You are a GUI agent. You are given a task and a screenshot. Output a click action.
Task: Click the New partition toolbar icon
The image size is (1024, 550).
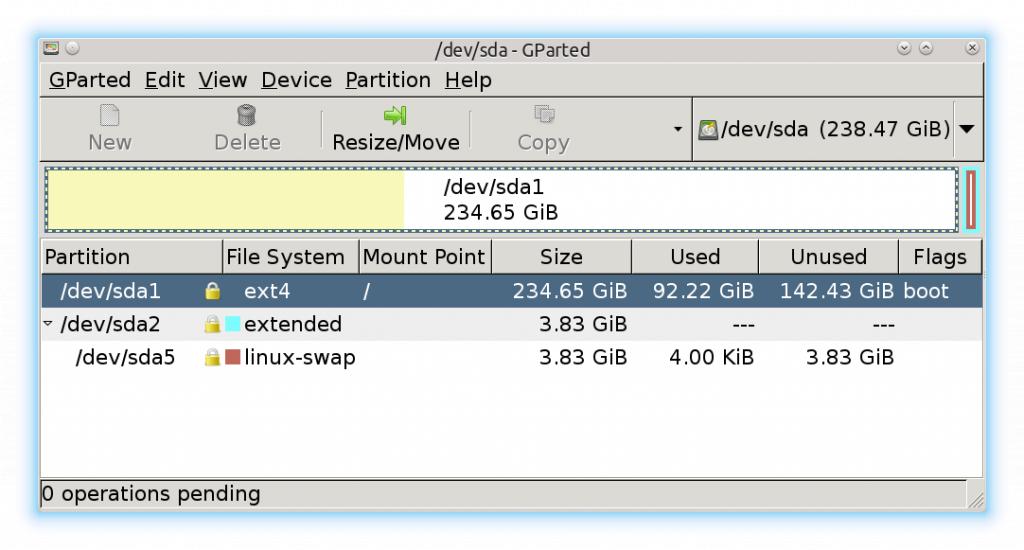(109, 116)
